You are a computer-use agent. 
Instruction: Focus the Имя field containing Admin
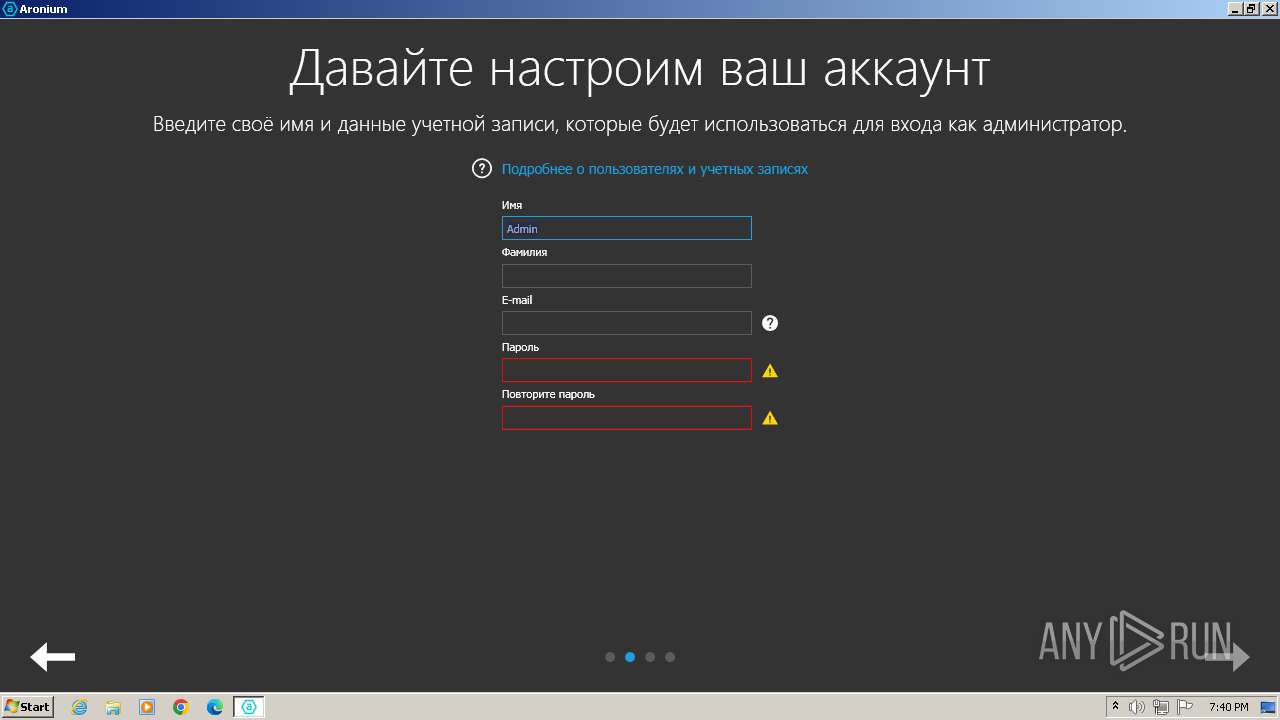[x=626, y=228]
